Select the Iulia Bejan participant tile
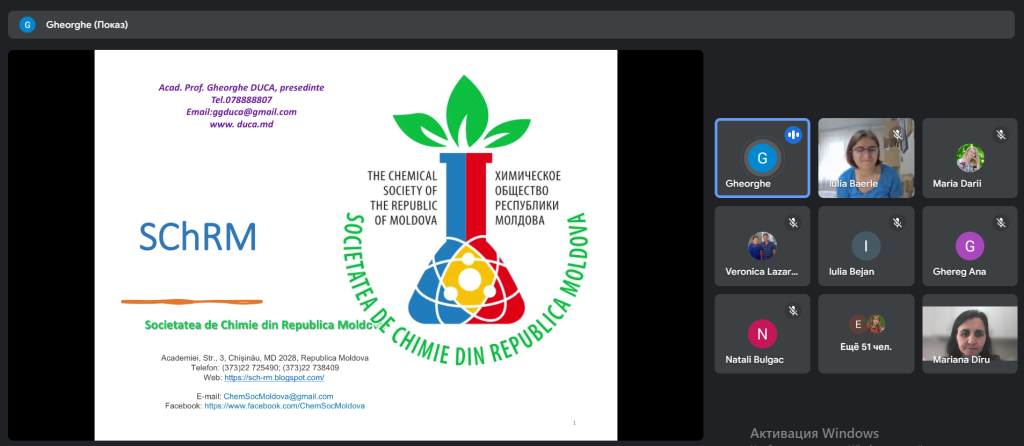1024x446 pixels. (x=866, y=246)
